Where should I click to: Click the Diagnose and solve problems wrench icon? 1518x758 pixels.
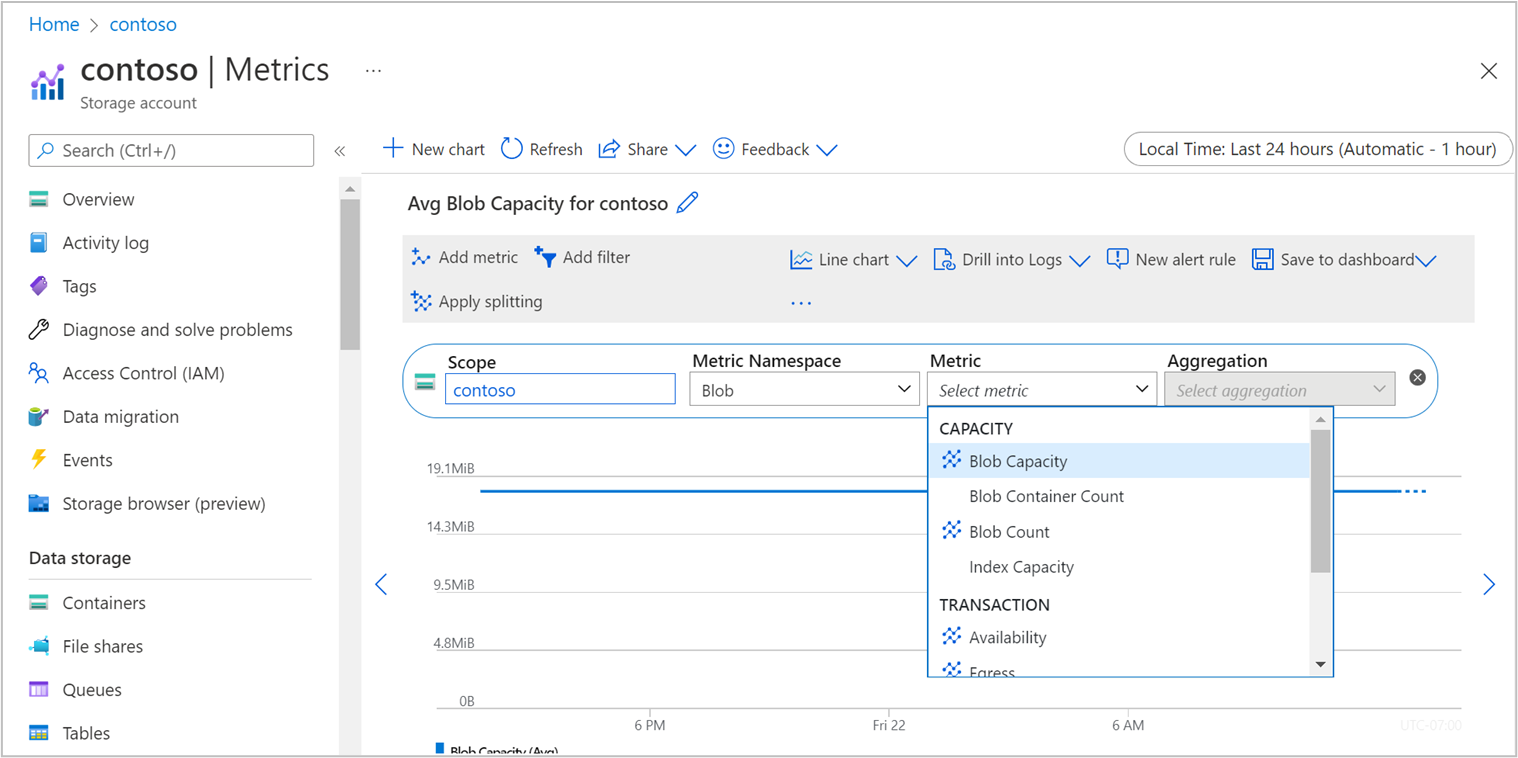point(39,329)
